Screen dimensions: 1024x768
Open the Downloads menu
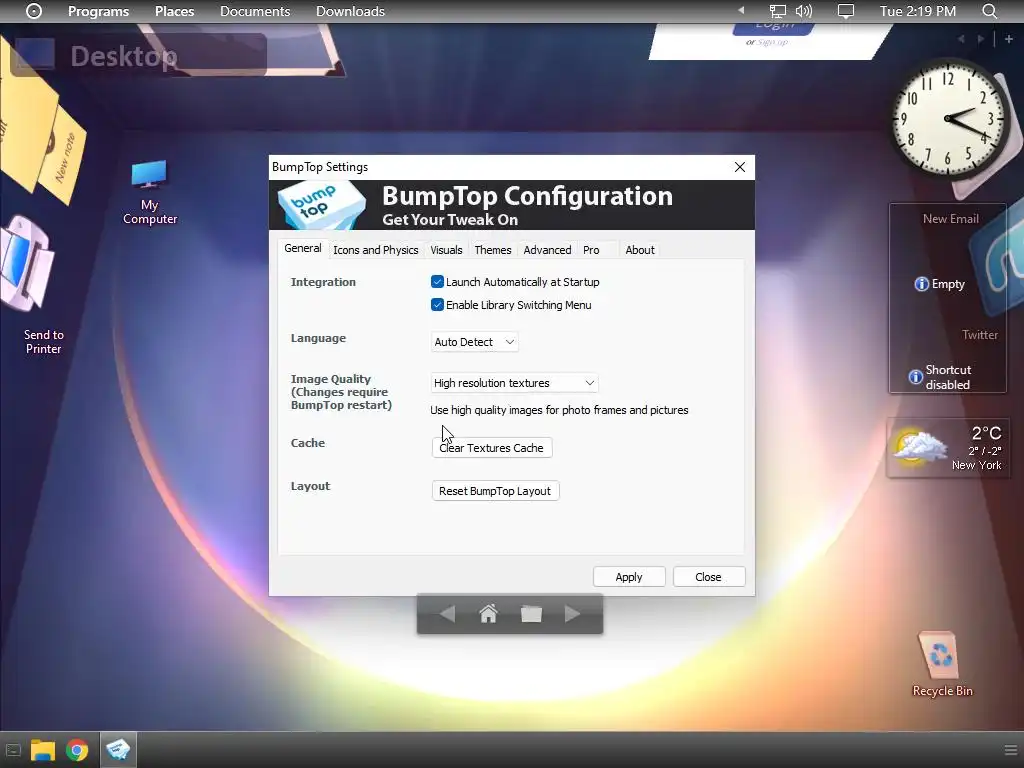coord(350,11)
